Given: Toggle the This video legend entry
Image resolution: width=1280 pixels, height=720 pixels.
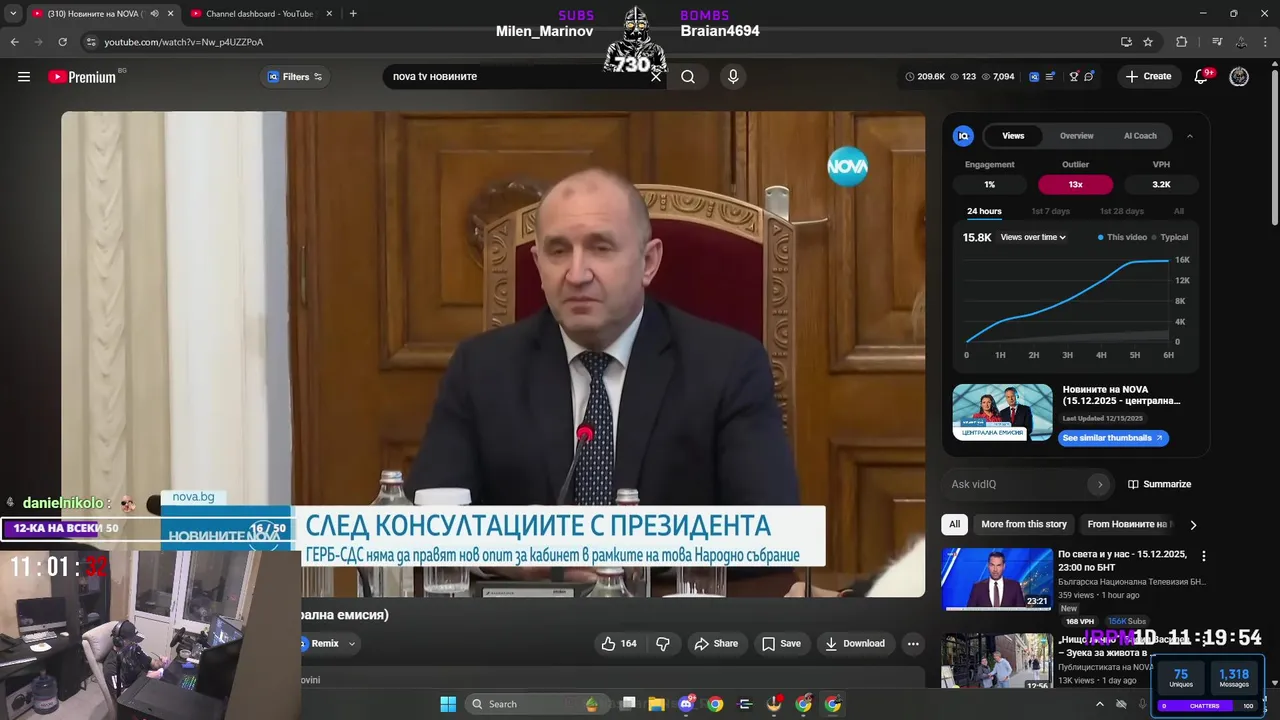Looking at the screenshot, I should (1122, 238).
